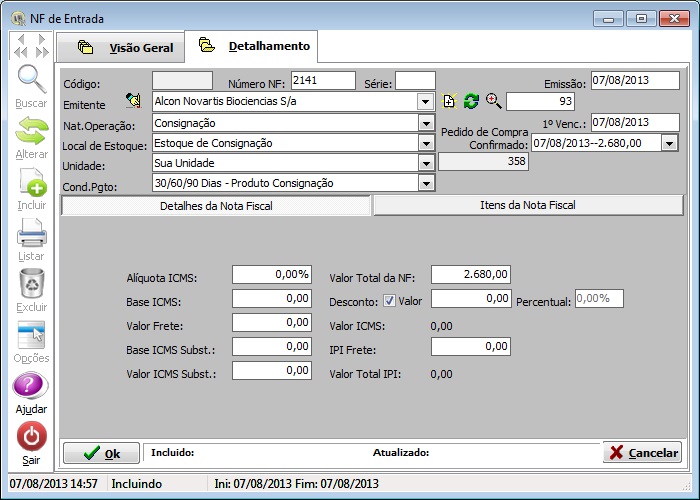700x500 pixels.
Task: Click the zoom magnifier icon beside field 93
Action: [x=493, y=101]
